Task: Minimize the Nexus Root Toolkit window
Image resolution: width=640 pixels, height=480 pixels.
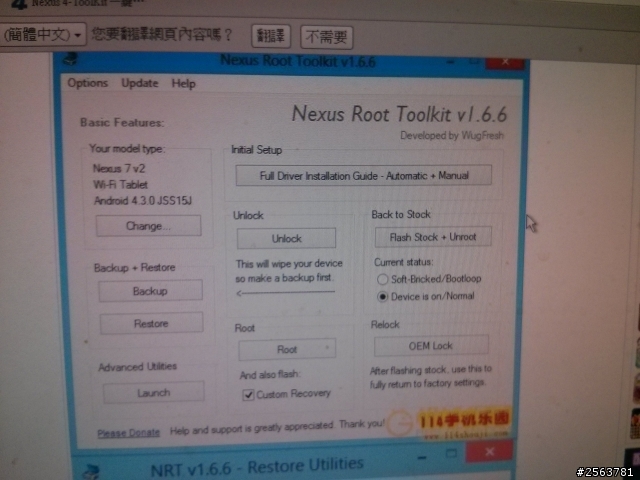Action: (x=450, y=62)
